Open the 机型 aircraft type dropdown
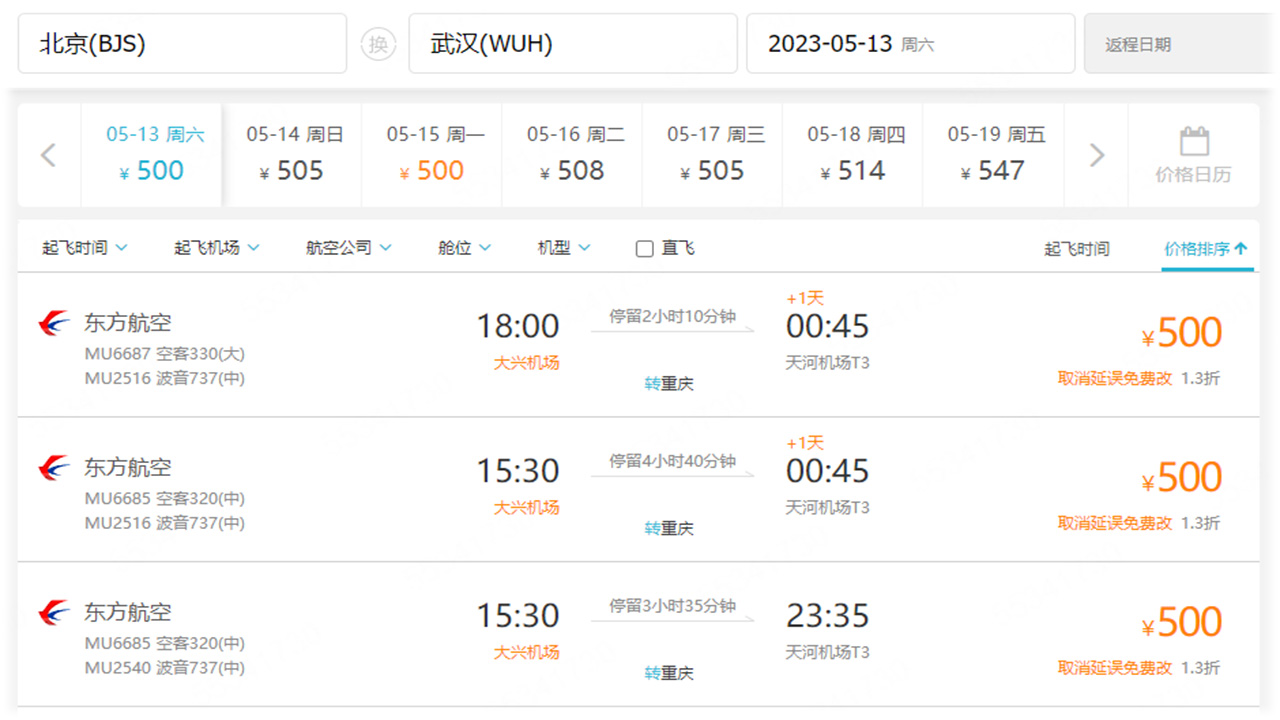The height and width of the screenshot is (720, 1280). point(563,247)
